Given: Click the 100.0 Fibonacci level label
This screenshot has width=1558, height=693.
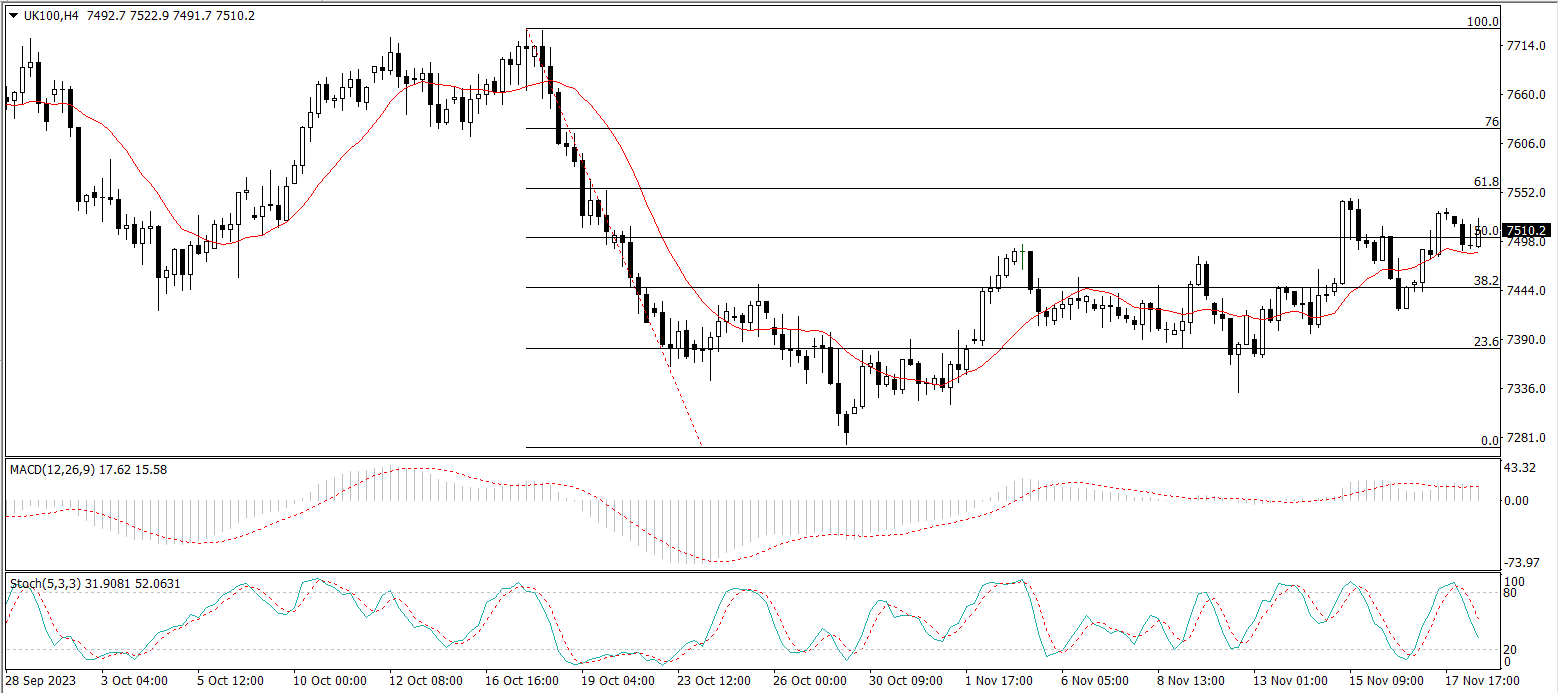Looking at the screenshot, I should click(1482, 22).
